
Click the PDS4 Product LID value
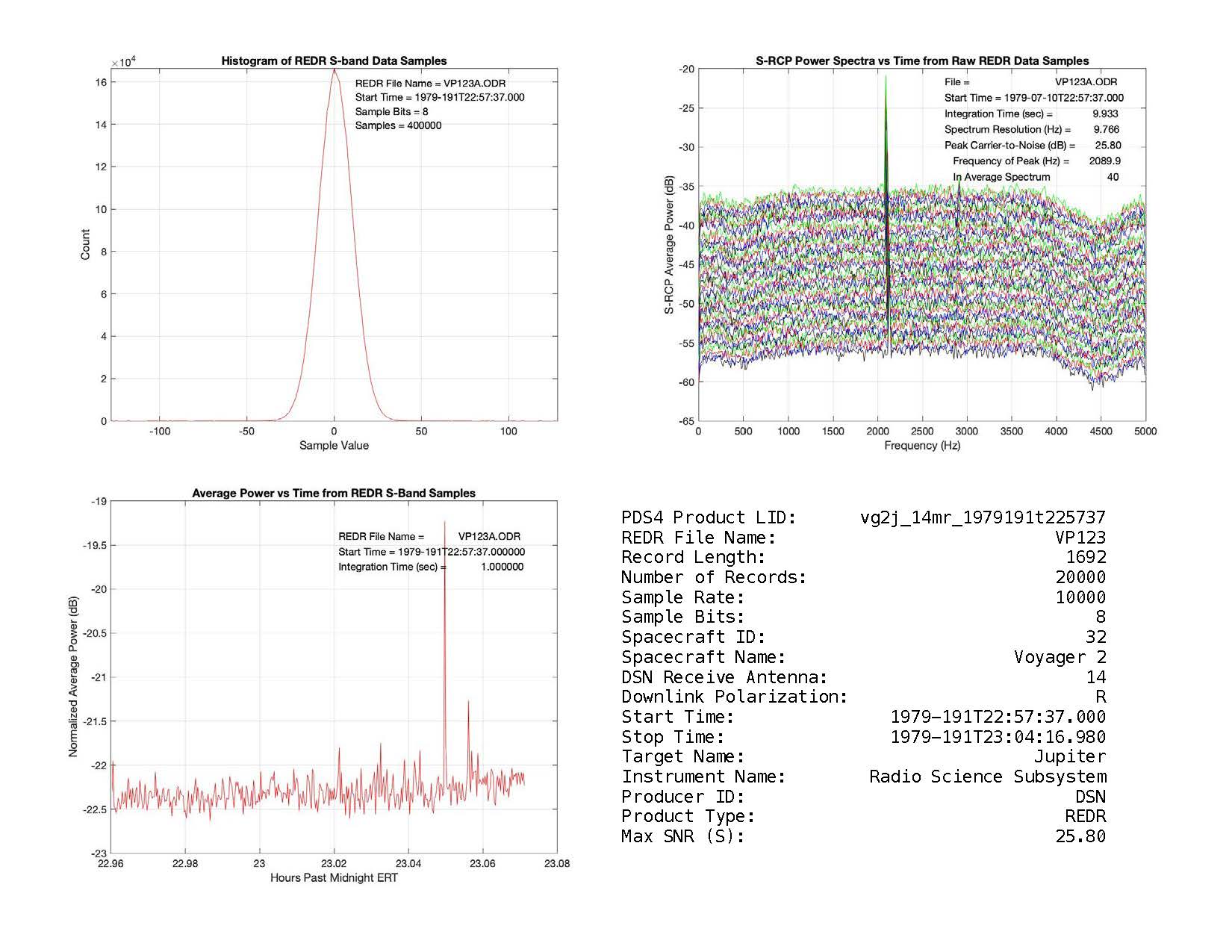[983, 517]
